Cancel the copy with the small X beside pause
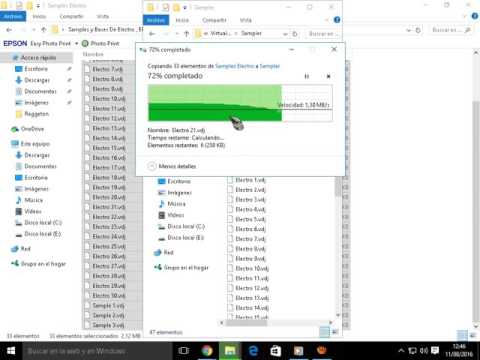The height and width of the screenshot is (360, 480). [328, 76]
